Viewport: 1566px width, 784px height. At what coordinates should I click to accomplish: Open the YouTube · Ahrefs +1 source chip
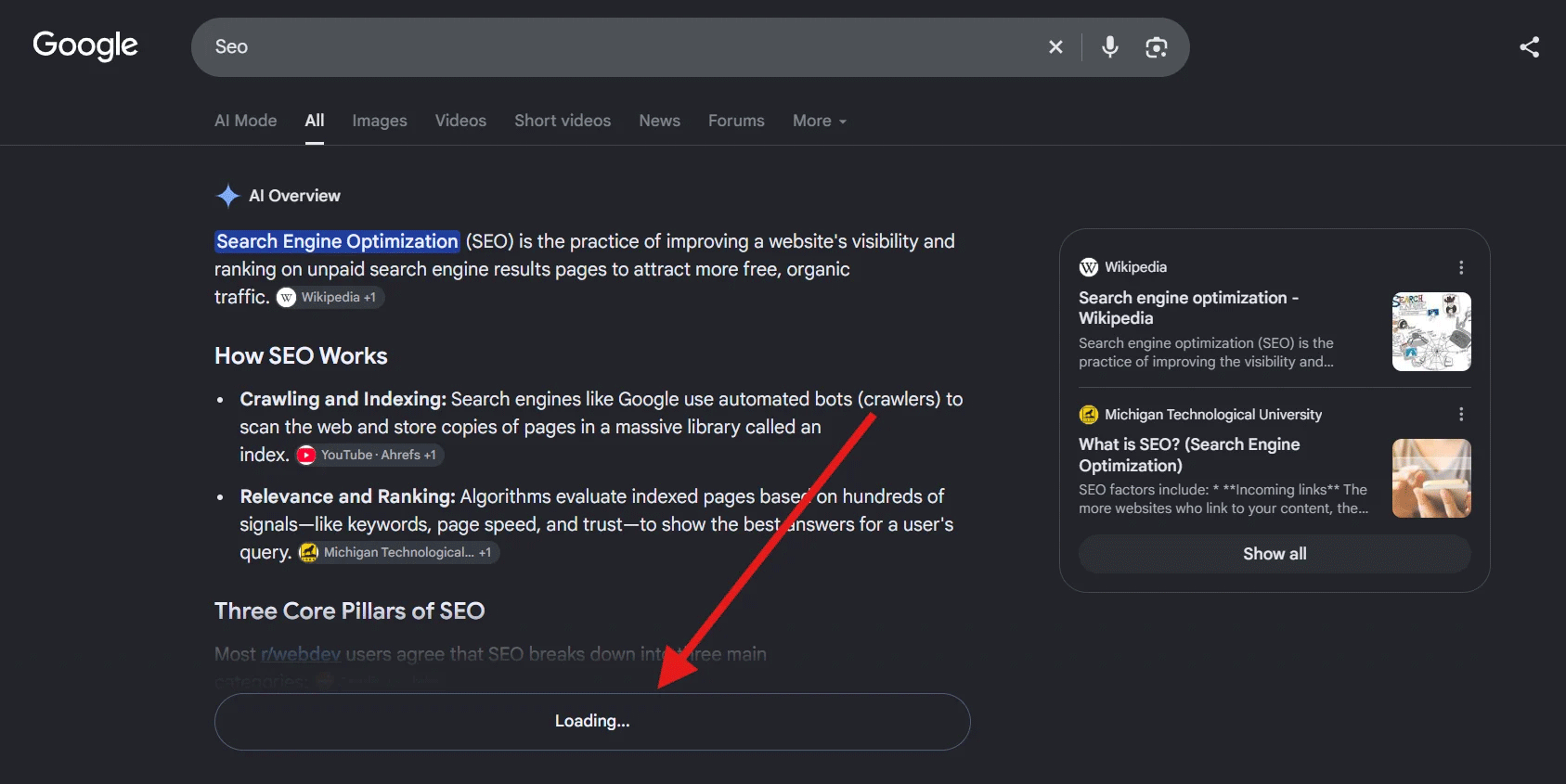(369, 455)
